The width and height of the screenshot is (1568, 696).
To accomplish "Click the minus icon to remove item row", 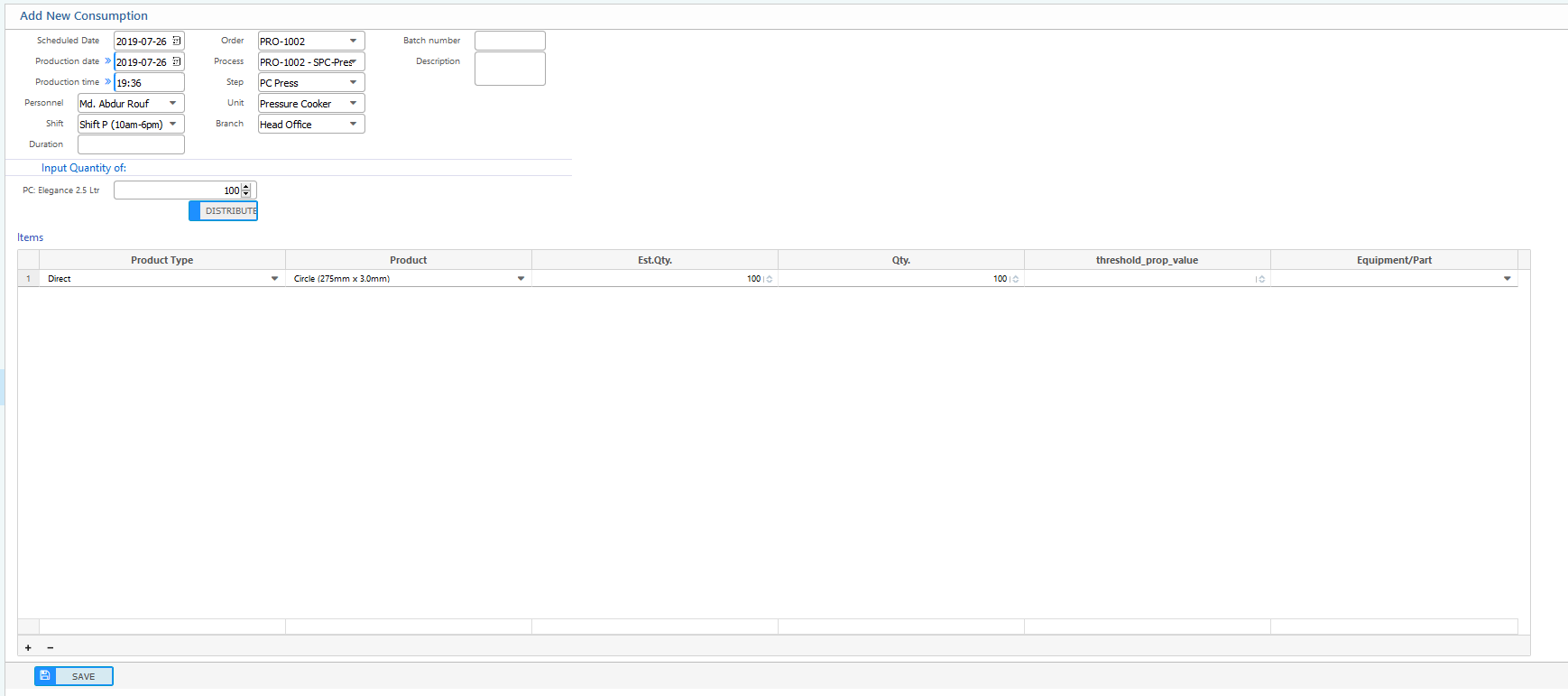I will pos(50,647).
